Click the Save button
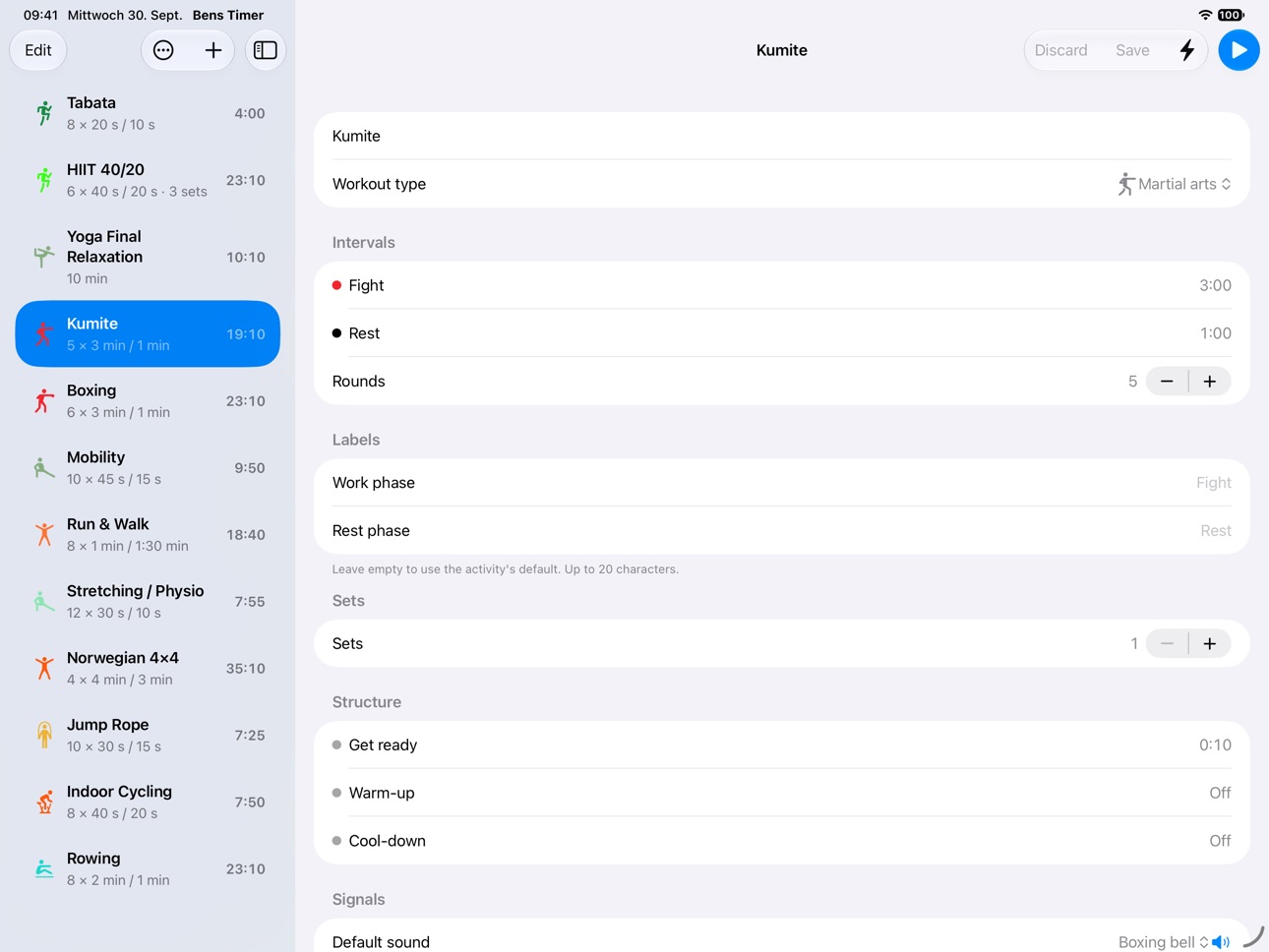Screen dimensions: 1269x952 (1132, 50)
